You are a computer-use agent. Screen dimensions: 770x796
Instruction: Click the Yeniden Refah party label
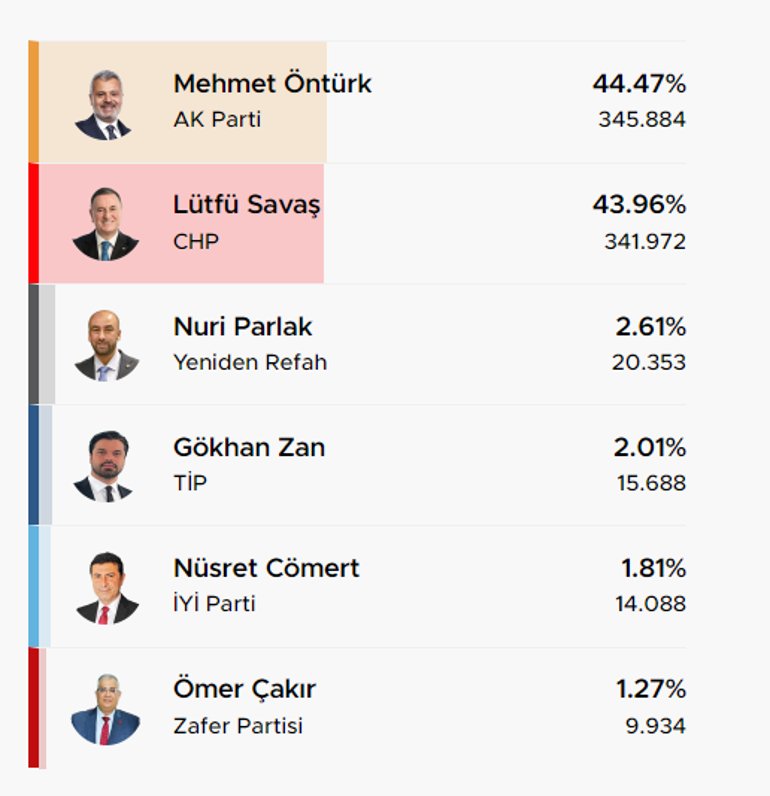pyautogui.click(x=250, y=362)
